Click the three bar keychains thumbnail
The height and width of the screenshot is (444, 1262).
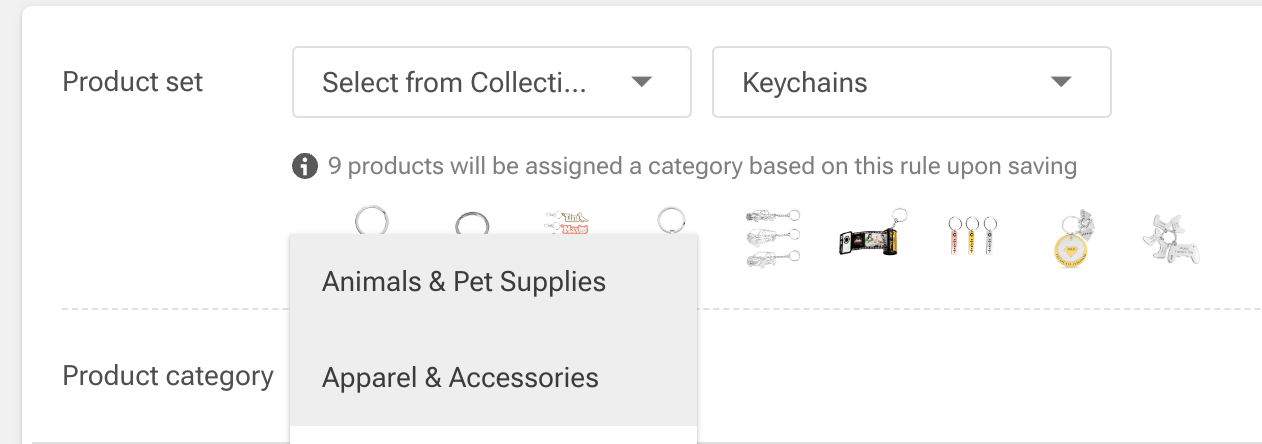click(970, 239)
